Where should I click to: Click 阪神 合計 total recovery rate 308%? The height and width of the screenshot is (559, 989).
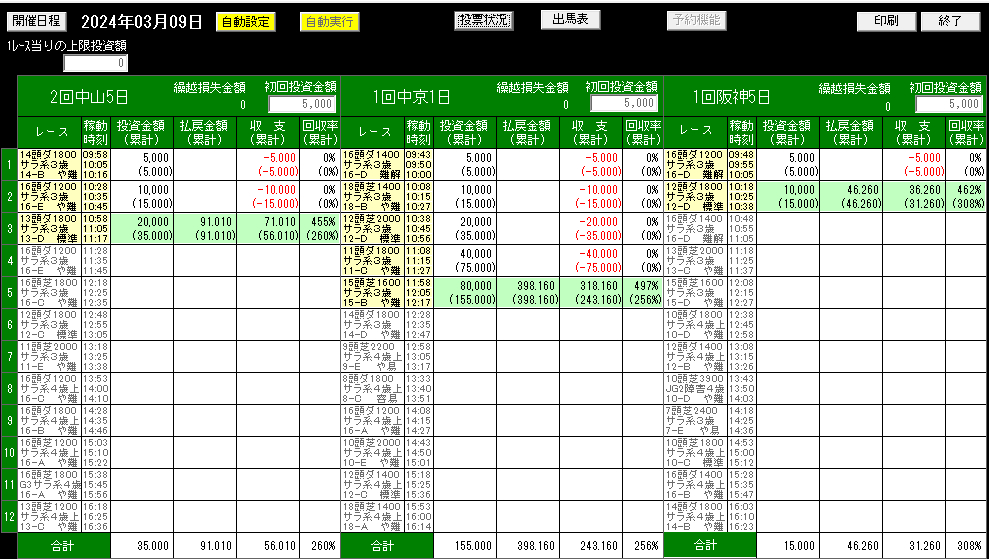[x=966, y=546]
